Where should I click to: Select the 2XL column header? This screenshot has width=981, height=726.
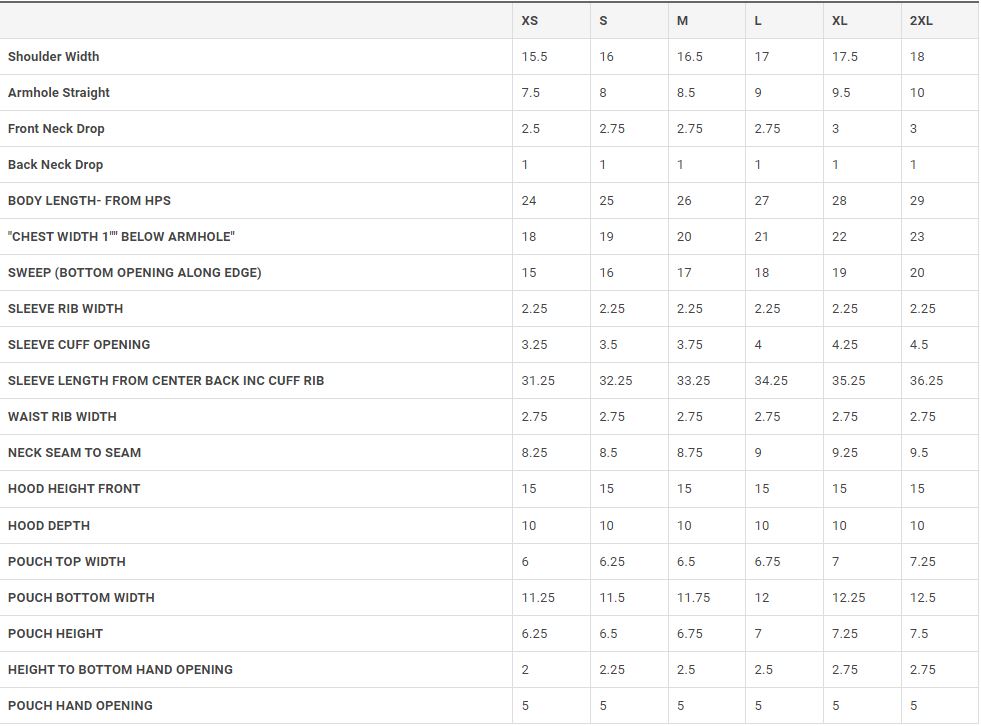[x=921, y=21]
